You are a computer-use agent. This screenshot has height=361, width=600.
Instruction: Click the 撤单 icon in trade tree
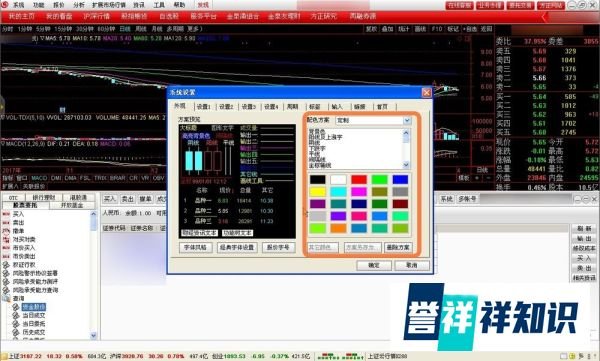click(6, 231)
